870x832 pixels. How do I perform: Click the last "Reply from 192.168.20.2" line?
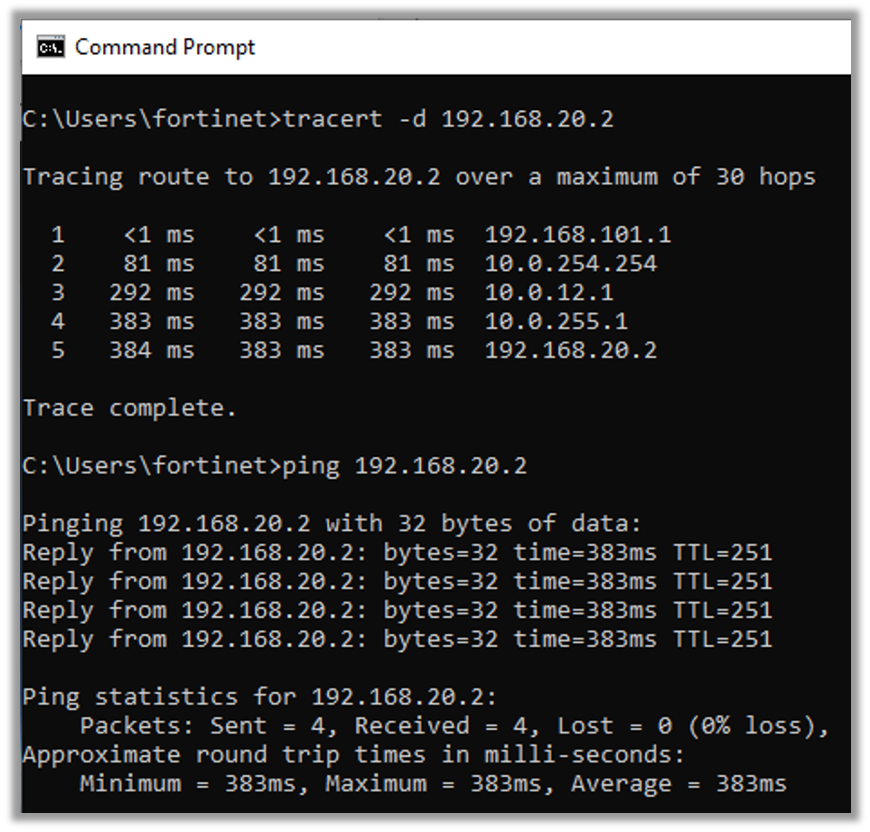pyautogui.click(x=397, y=639)
